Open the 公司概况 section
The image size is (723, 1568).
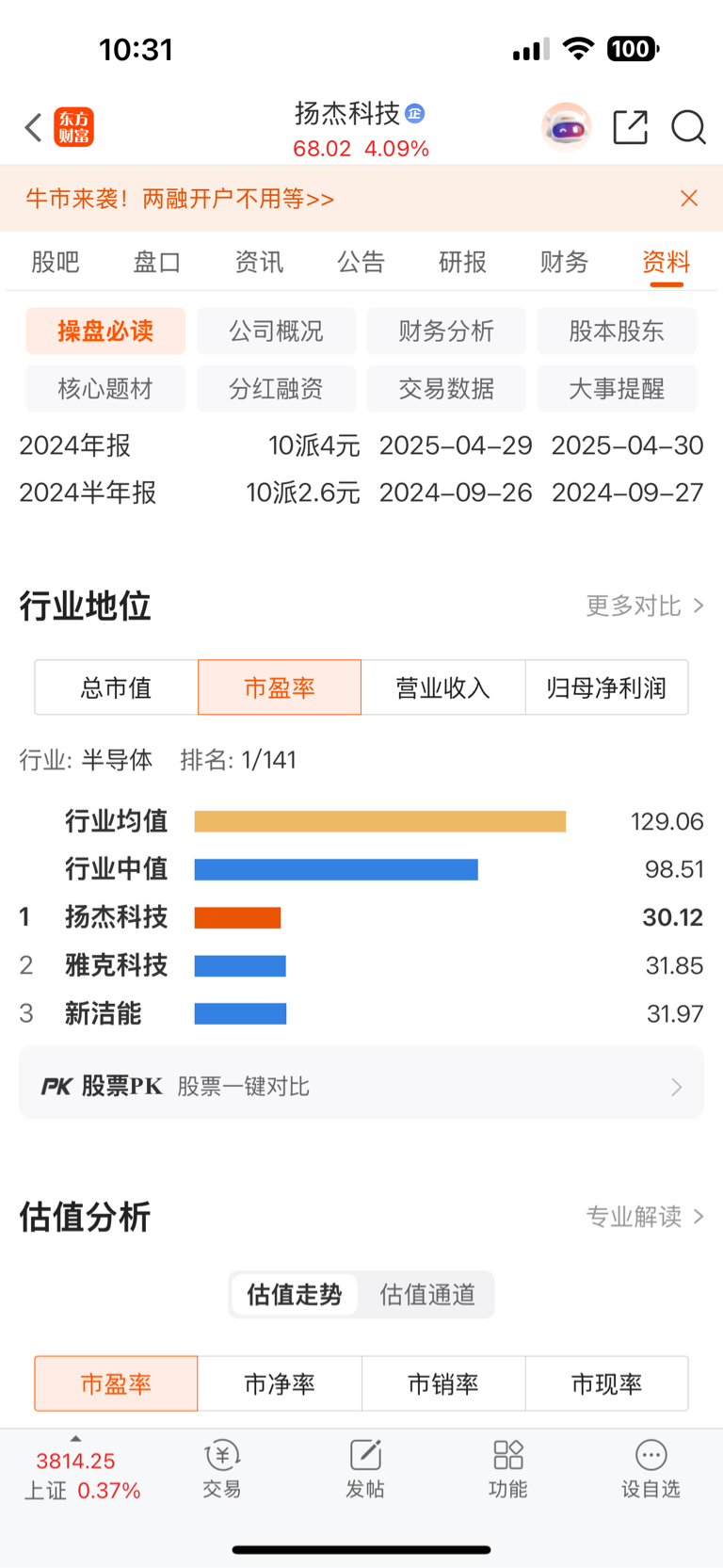[x=276, y=331]
